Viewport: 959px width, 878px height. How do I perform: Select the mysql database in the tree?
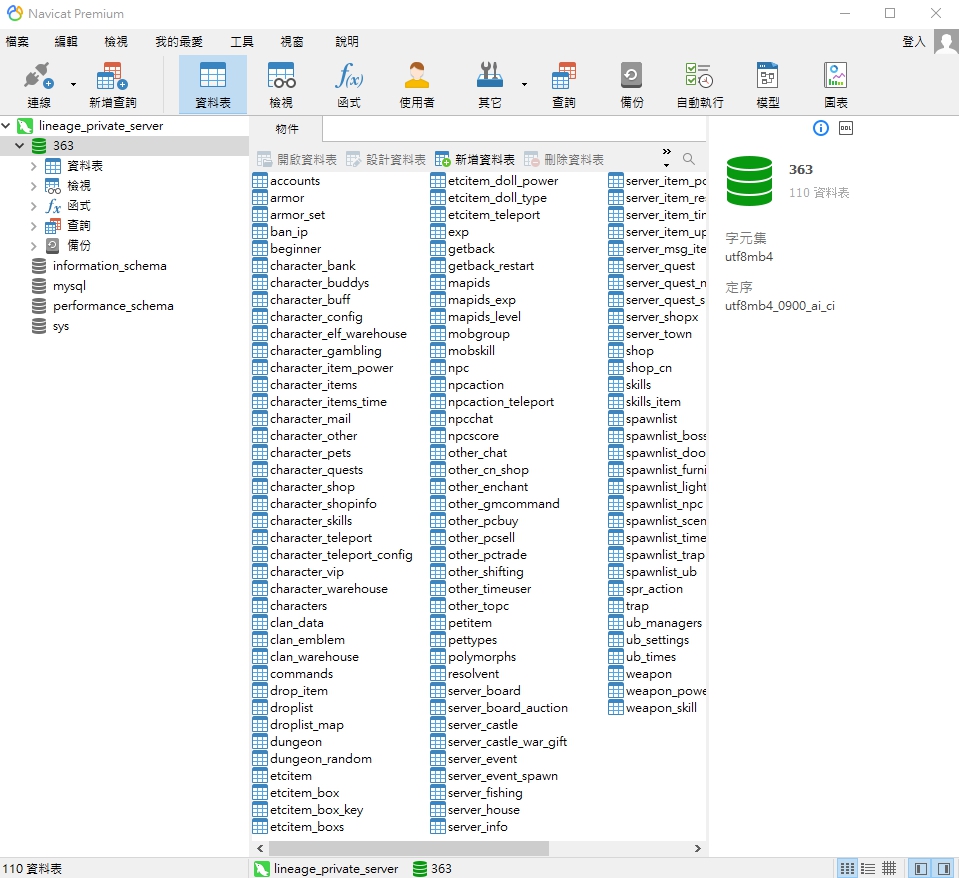69,286
